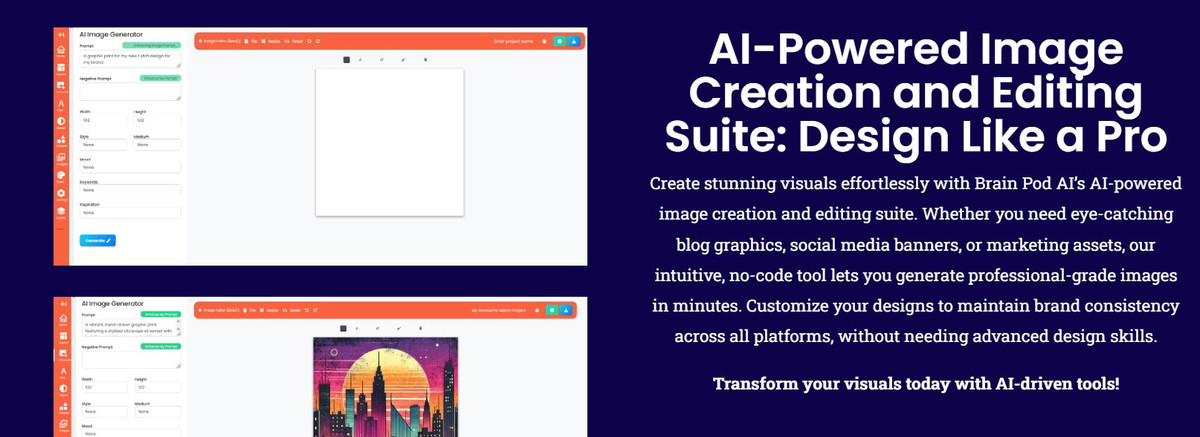The height and width of the screenshot is (437, 1200).
Task: Open Color palette icon in the blank-canvas editor sidebar
Action: 60,176
